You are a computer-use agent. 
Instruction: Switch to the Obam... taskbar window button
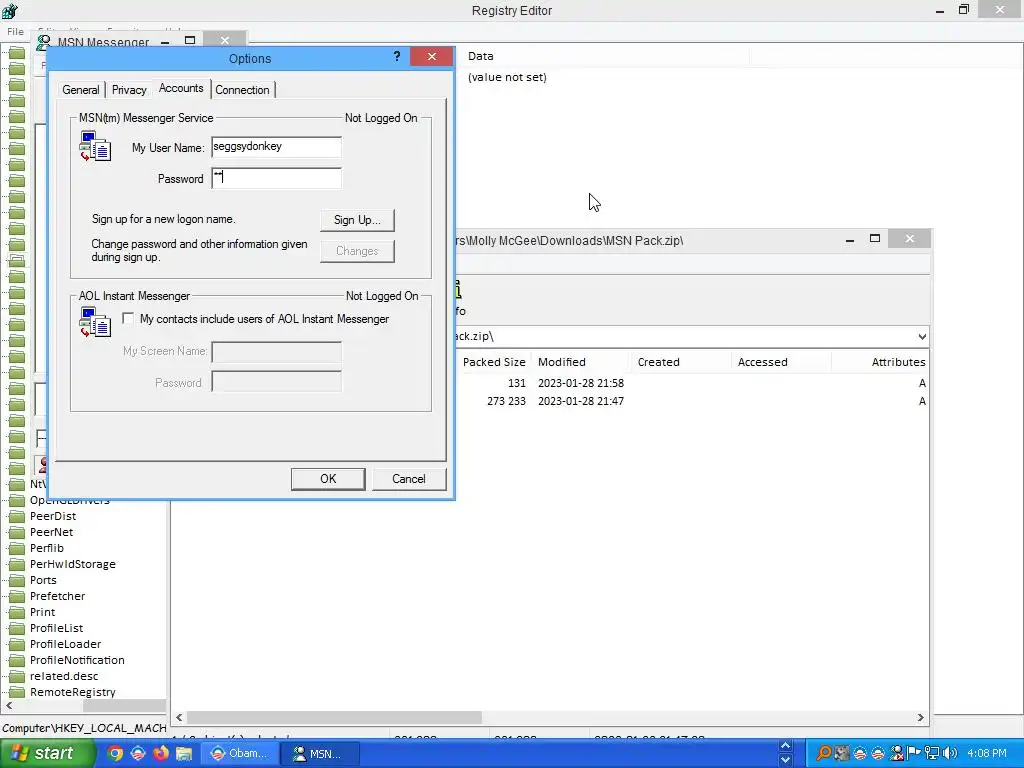tap(240, 754)
